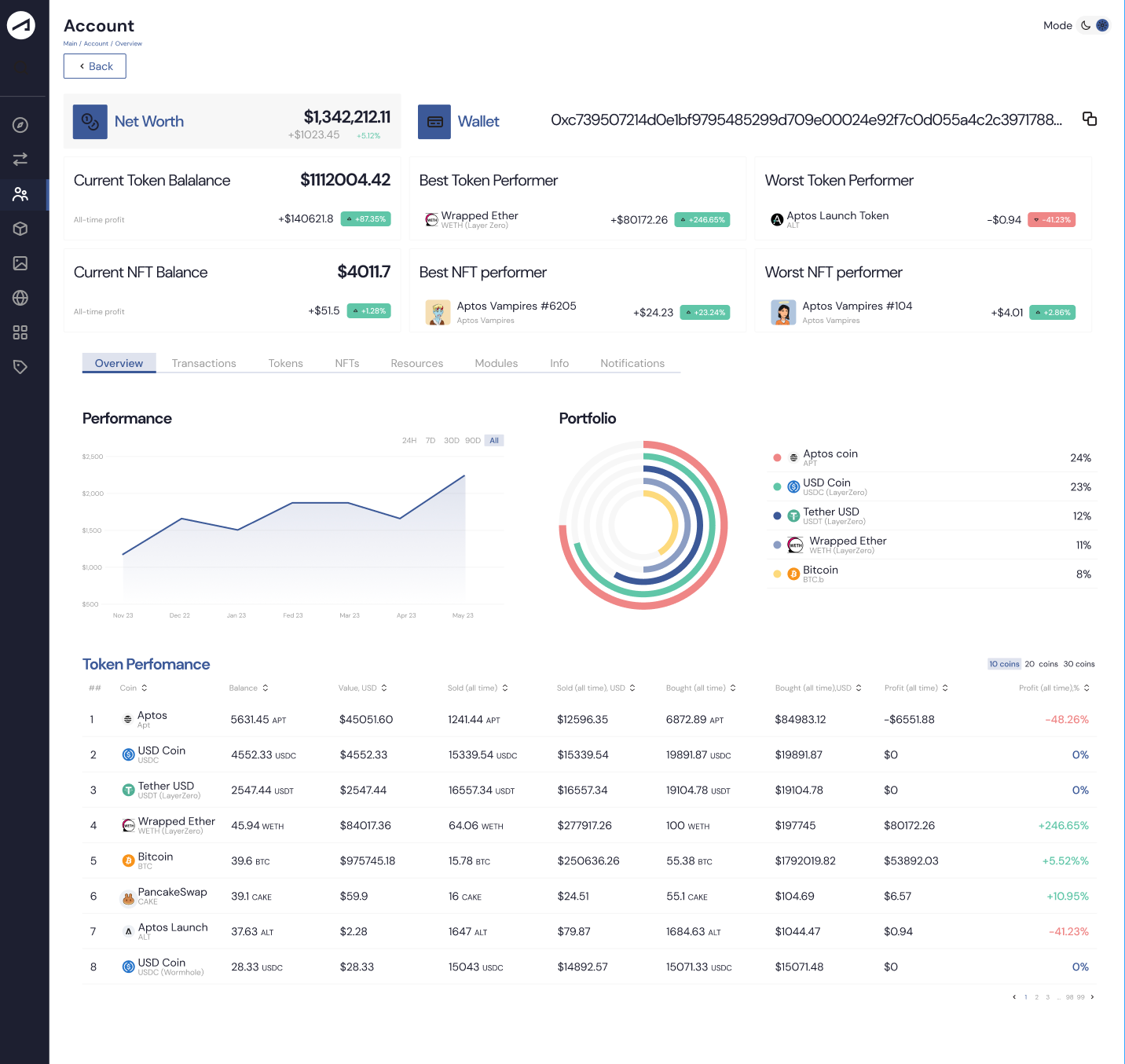The image size is (1125, 1064).
Task: Open Aptos Vampires #6205 NFT thumbnail
Action: [x=438, y=312]
